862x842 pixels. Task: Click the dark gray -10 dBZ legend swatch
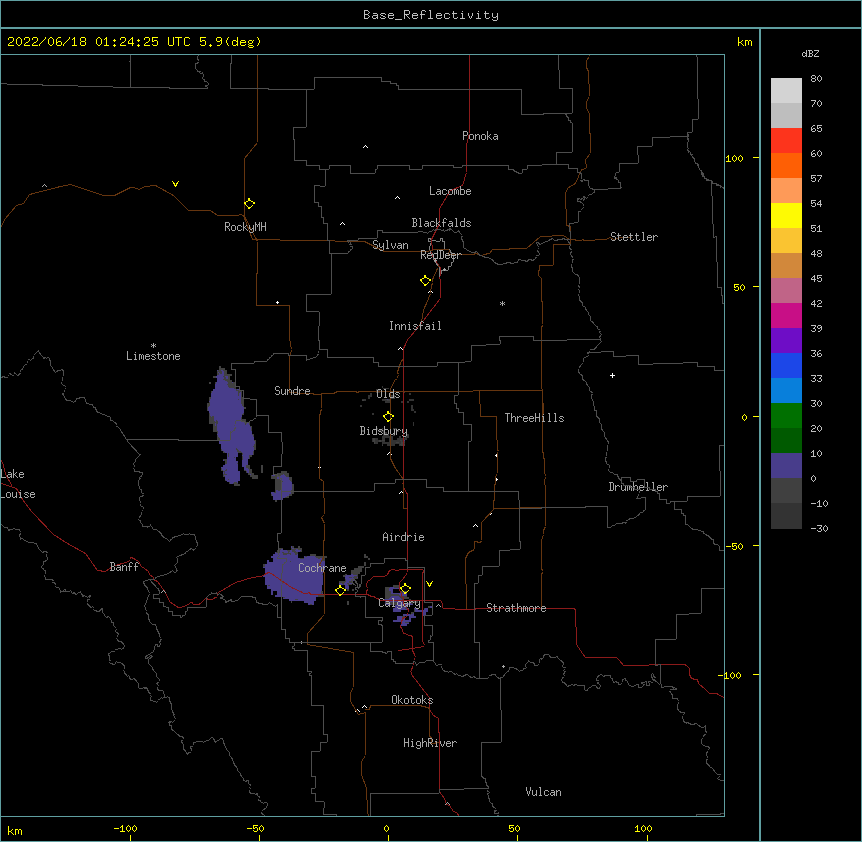[786, 516]
